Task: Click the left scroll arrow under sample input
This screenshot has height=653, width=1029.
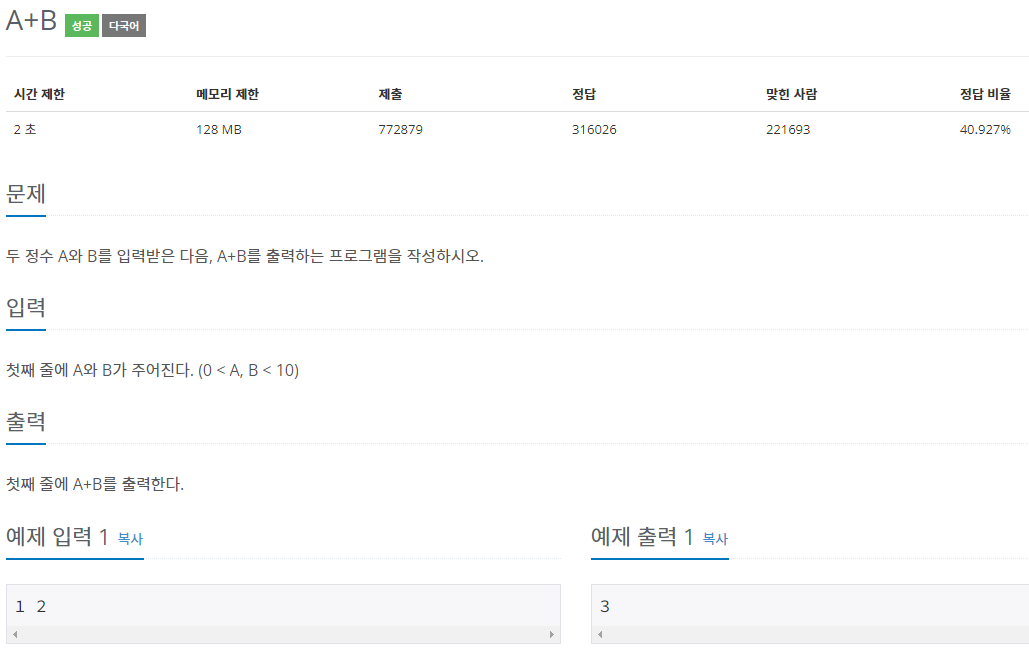Action: (x=15, y=634)
